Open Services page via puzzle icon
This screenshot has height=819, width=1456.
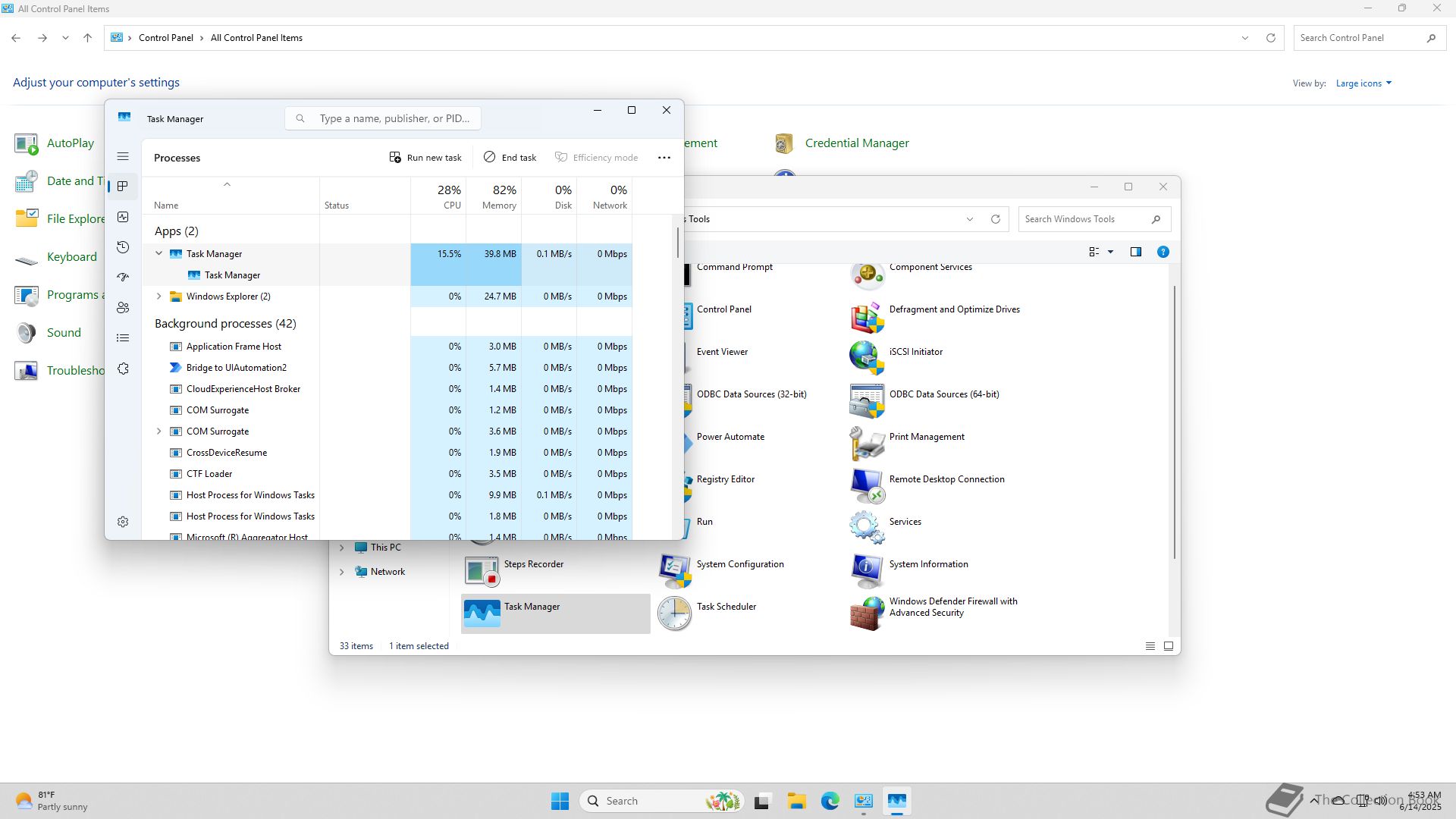tap(123, 369)
